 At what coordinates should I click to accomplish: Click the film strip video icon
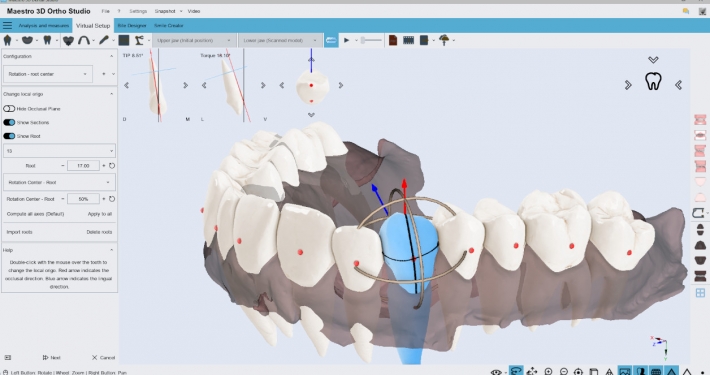point(408,40)
